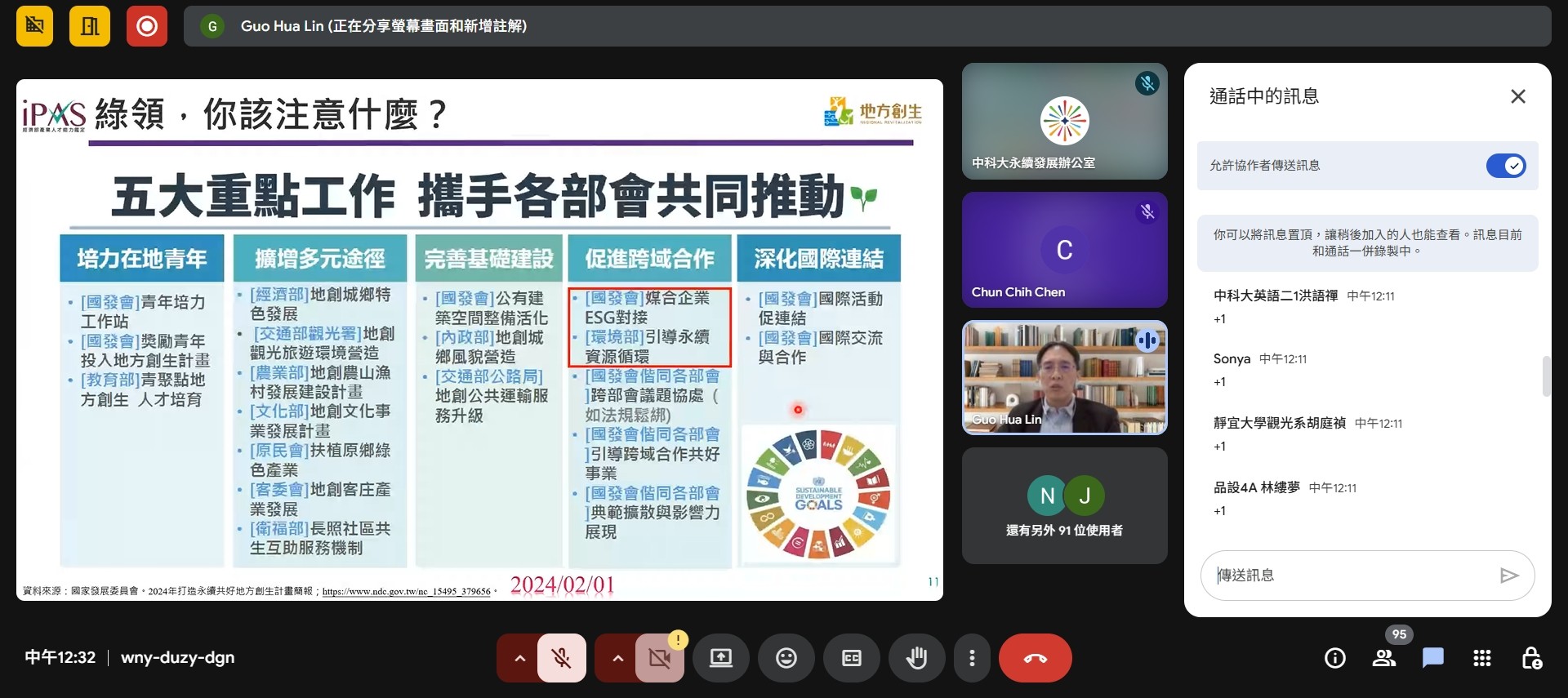Click the present screen button
The width and height of the screenshot is (1568, 698).
pos(721,658)
